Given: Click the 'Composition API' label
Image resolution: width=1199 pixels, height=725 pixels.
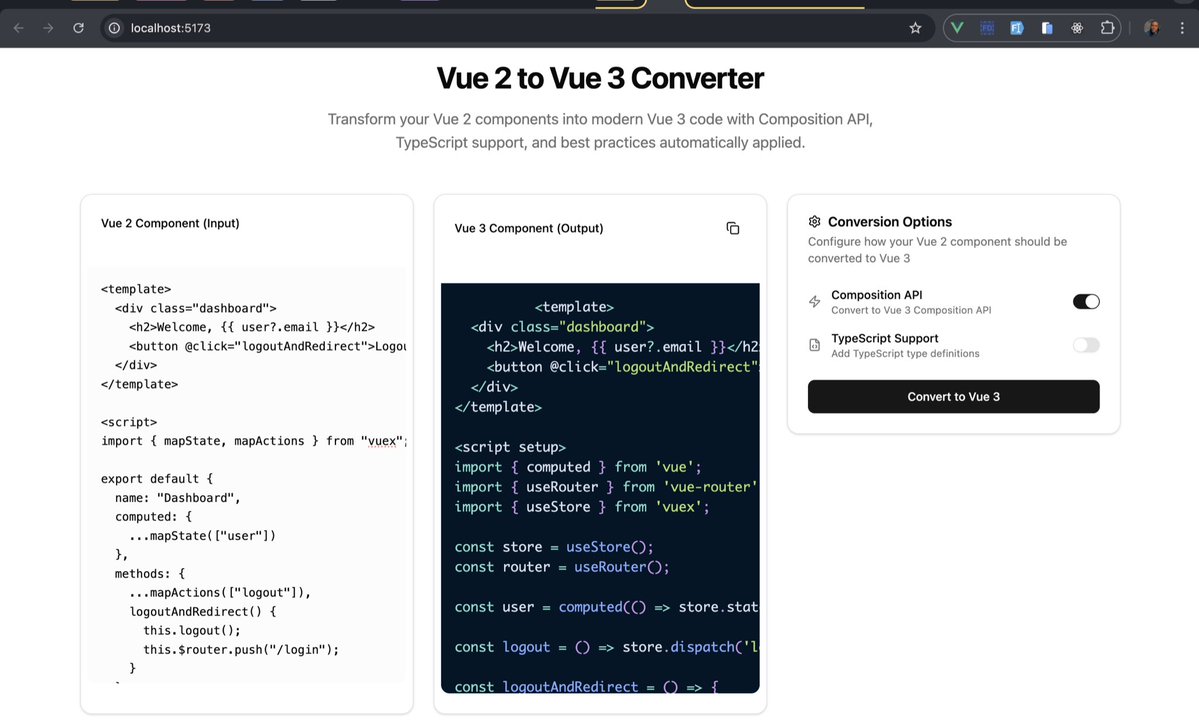Looking at the screenshot, I should point(876,295).
